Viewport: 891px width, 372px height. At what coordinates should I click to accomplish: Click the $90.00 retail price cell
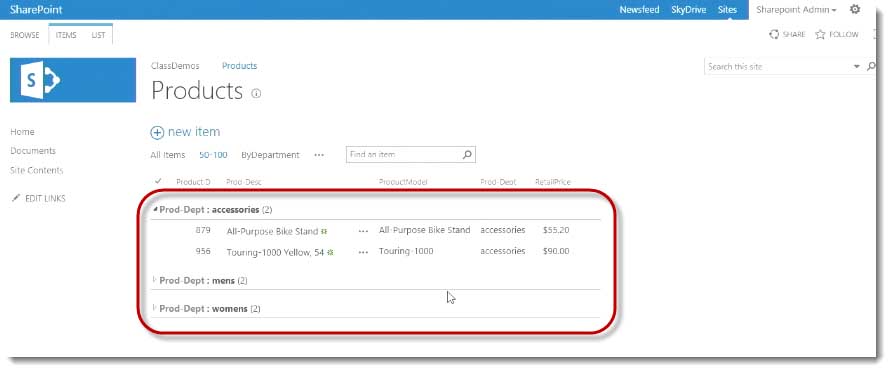(556, 251)
